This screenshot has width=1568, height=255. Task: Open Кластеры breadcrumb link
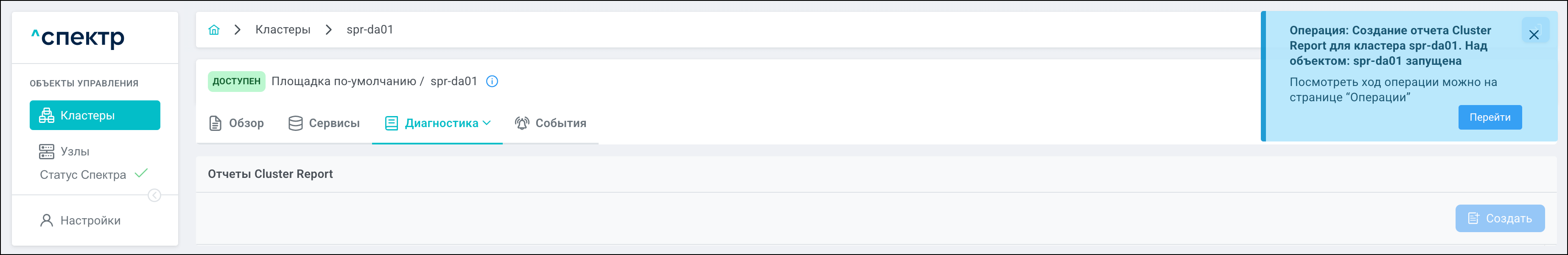[x=283, y=30]
